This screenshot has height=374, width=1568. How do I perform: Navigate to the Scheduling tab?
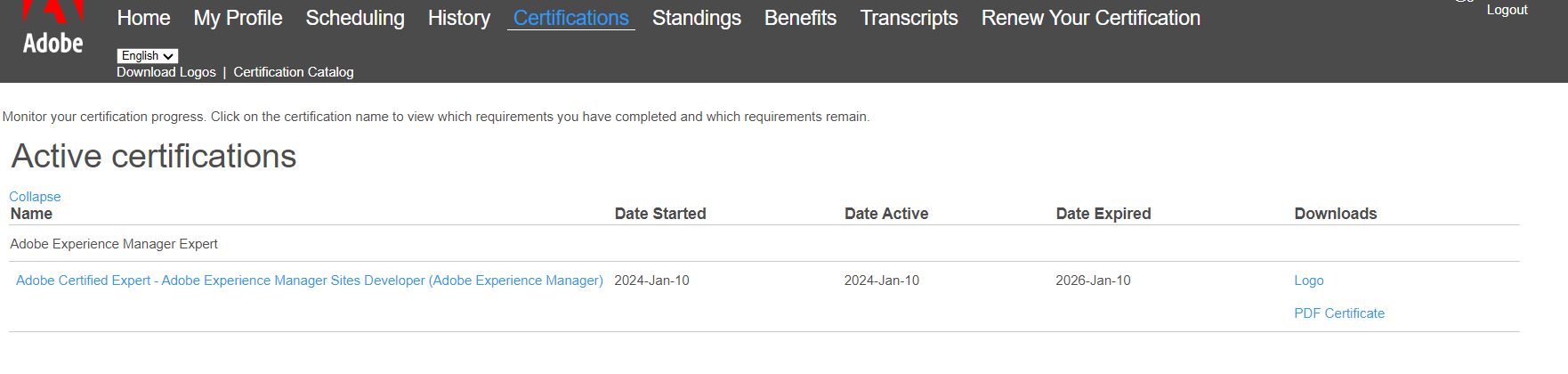(354, 18)
